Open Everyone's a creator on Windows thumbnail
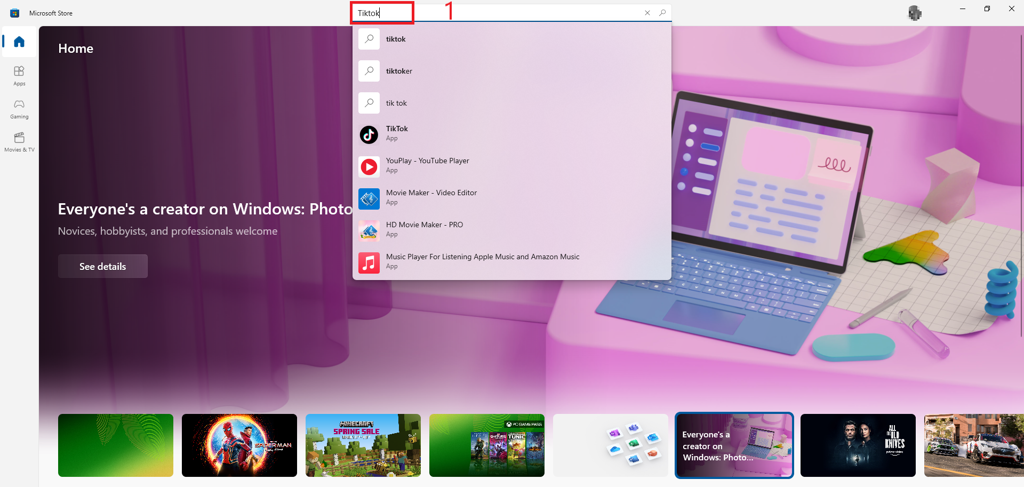This screenshot has width=1024, height=487. pyautogui.click(x=734, y=445)
